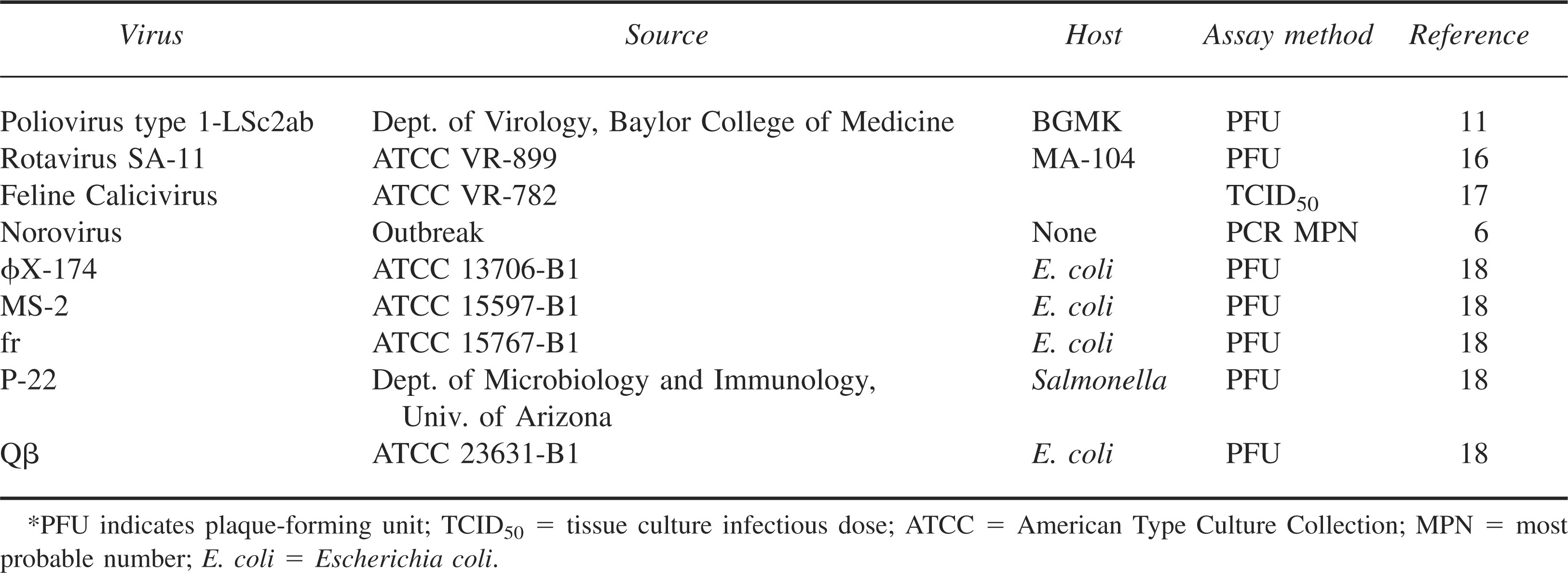
Task: Click the BGMK host entry
Action: (x=1076, y=123)
